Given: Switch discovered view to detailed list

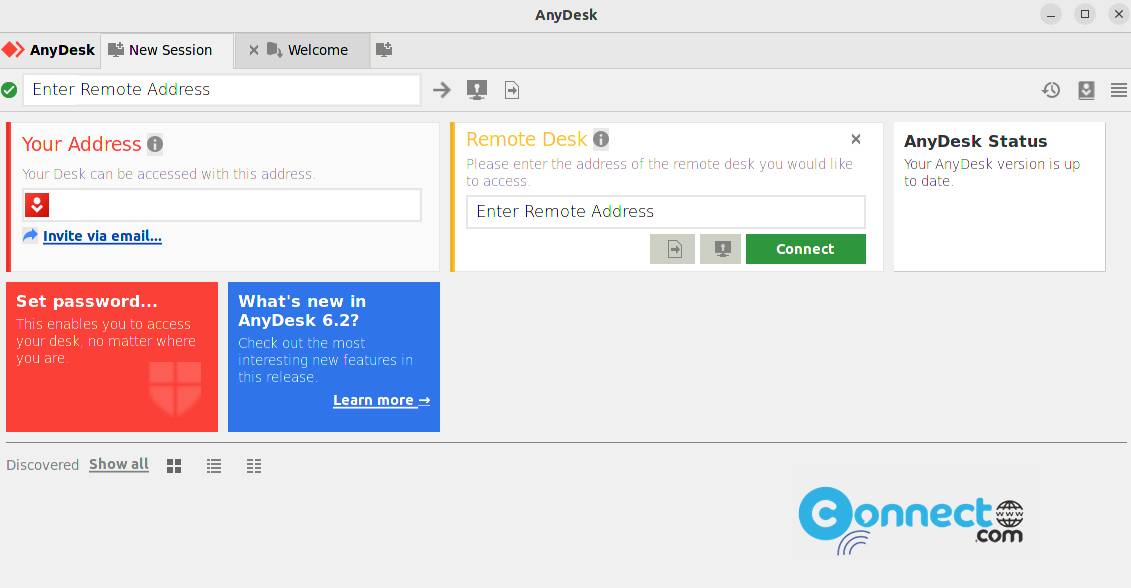Looking at the screenshot, I should 254,466.
